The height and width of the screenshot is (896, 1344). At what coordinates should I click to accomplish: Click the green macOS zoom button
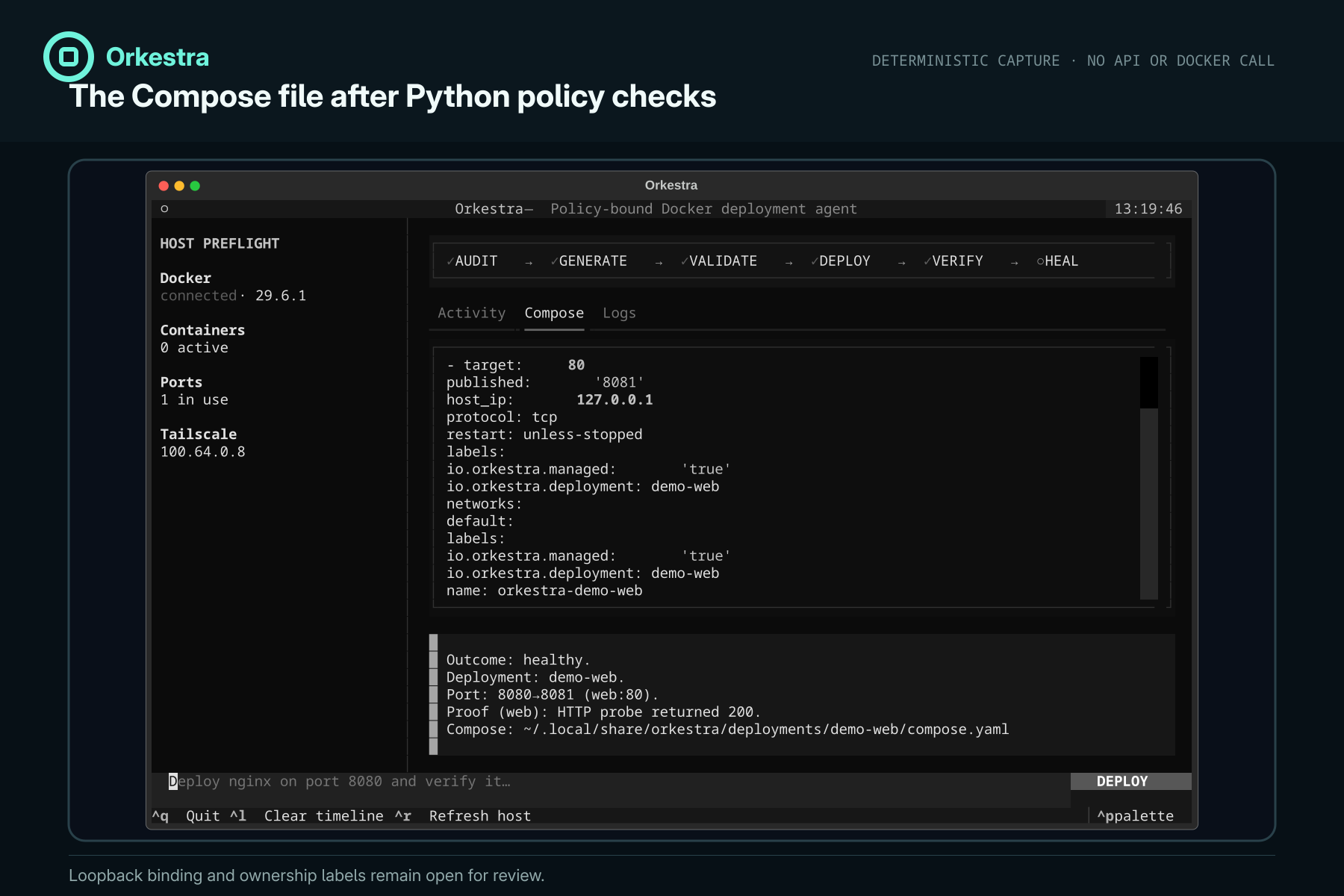pos(195,186)
